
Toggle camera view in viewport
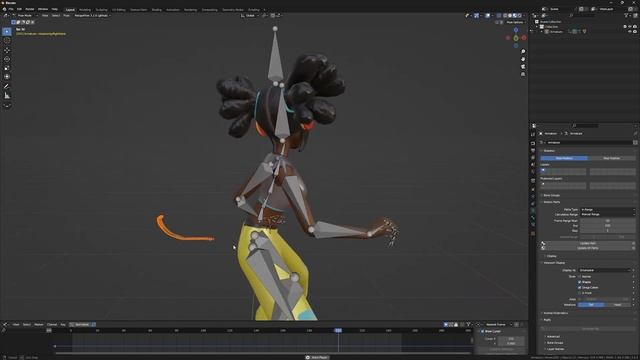point(523,67)
